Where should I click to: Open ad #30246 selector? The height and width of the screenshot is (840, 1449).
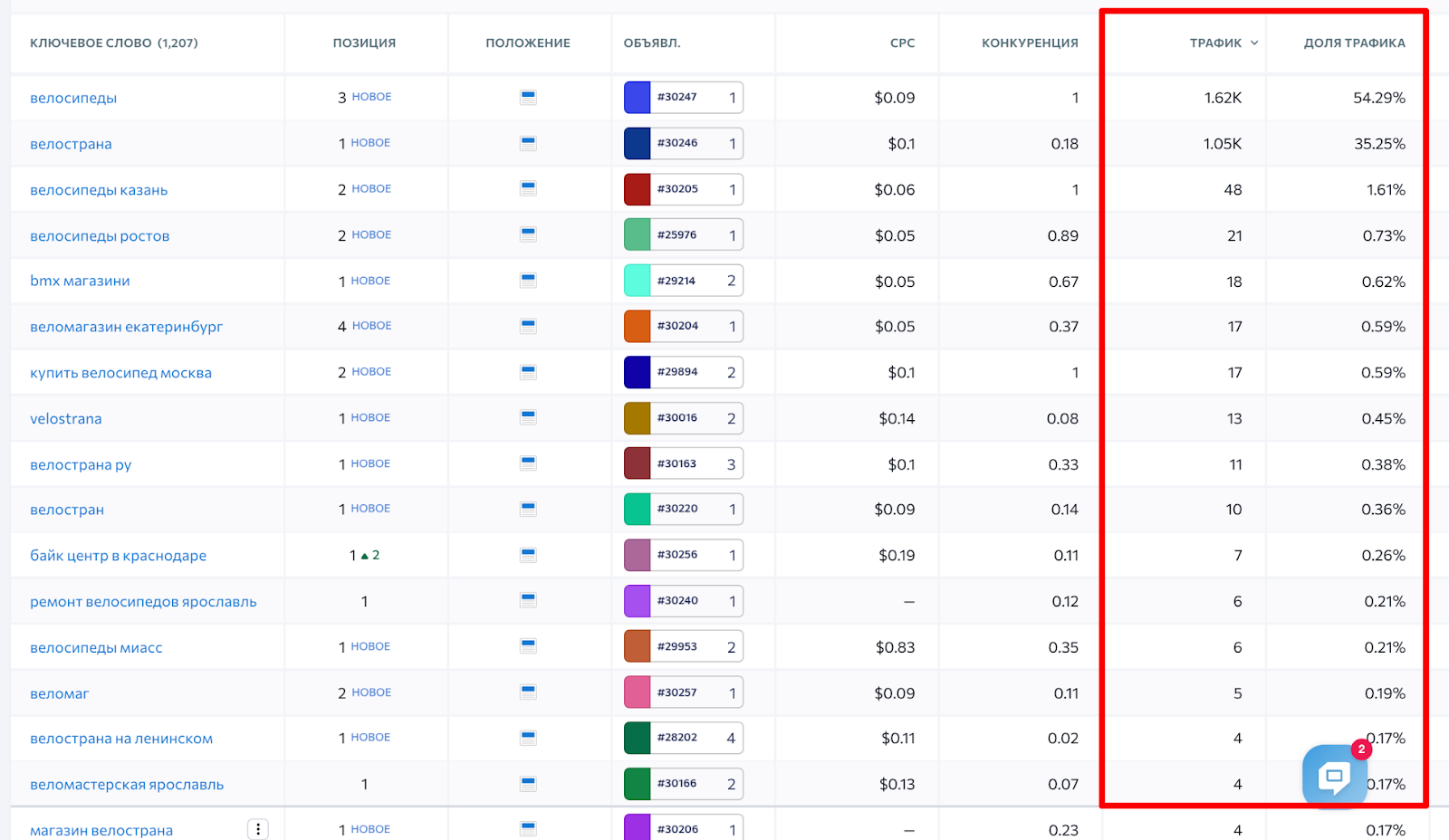[684, 143]
